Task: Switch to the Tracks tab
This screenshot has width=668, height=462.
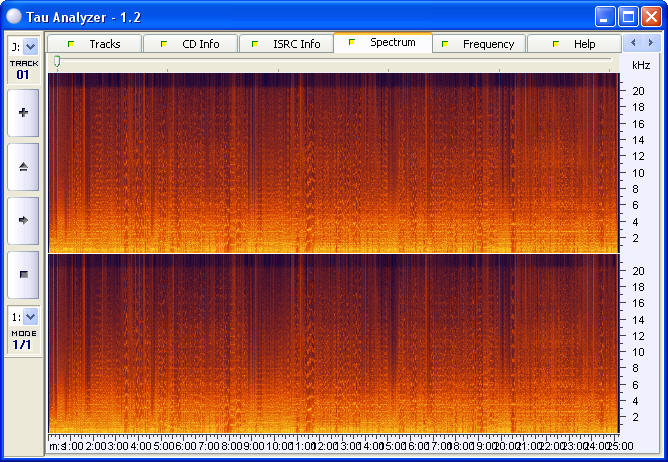Action: coord(95,44)
